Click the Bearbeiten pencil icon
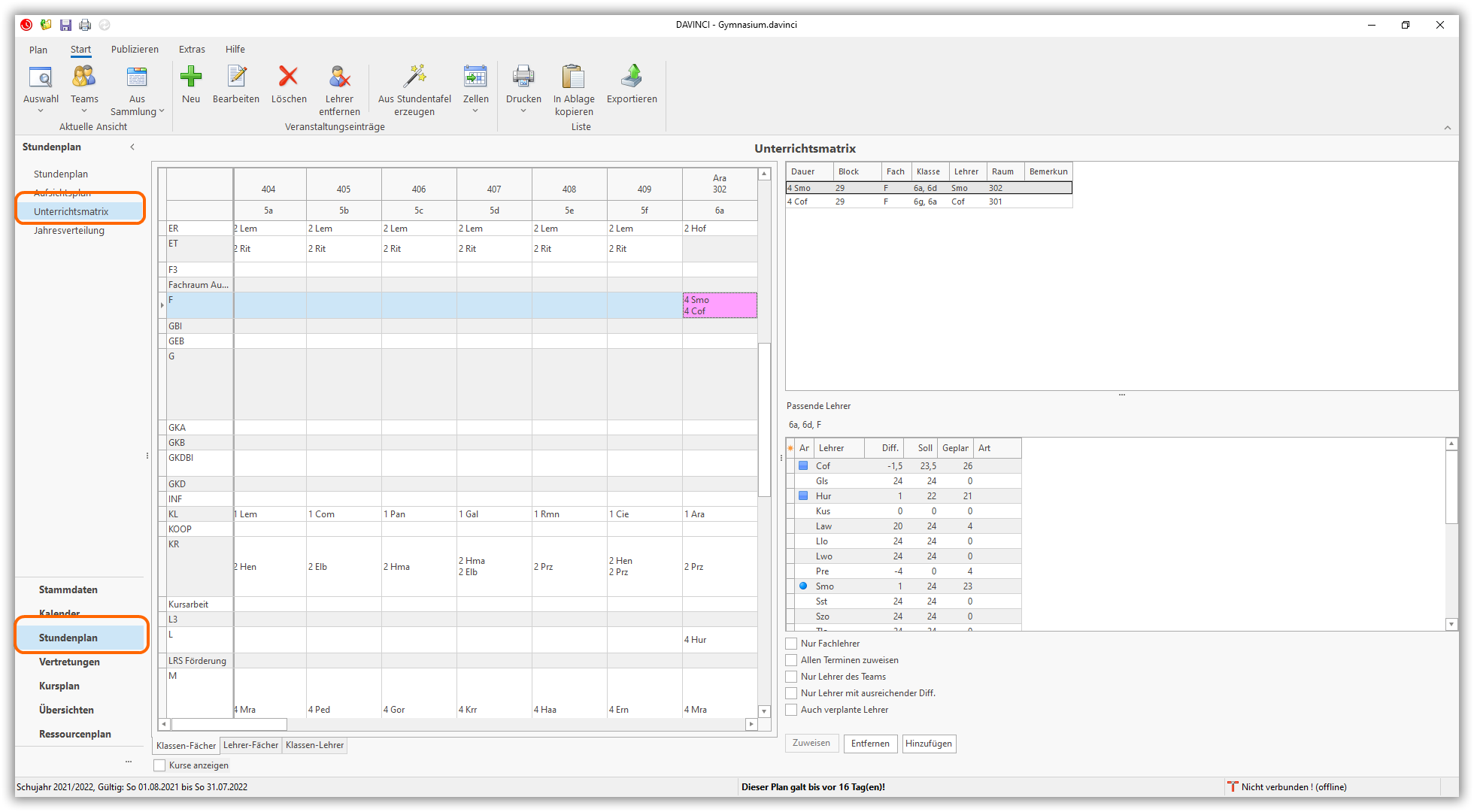The image size is (1474, 812). tap(236, 77)
